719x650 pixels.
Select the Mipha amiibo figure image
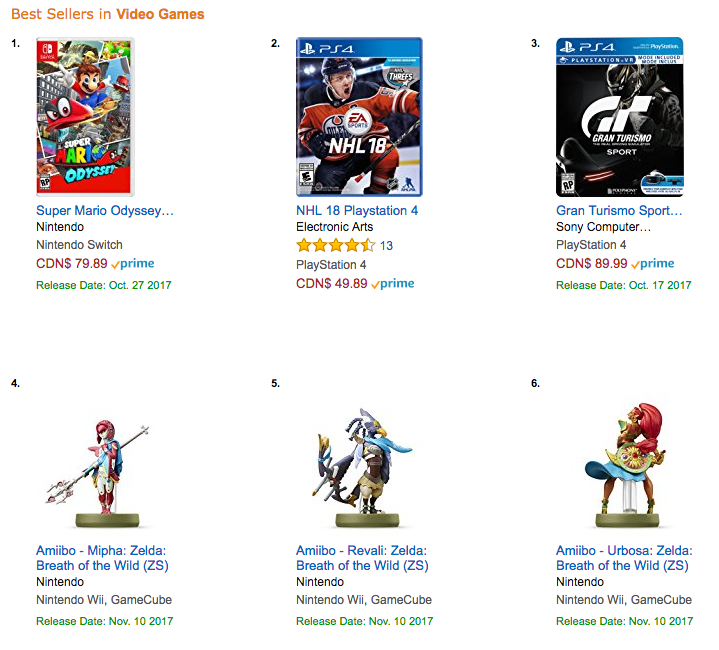(x=98, y=463)
